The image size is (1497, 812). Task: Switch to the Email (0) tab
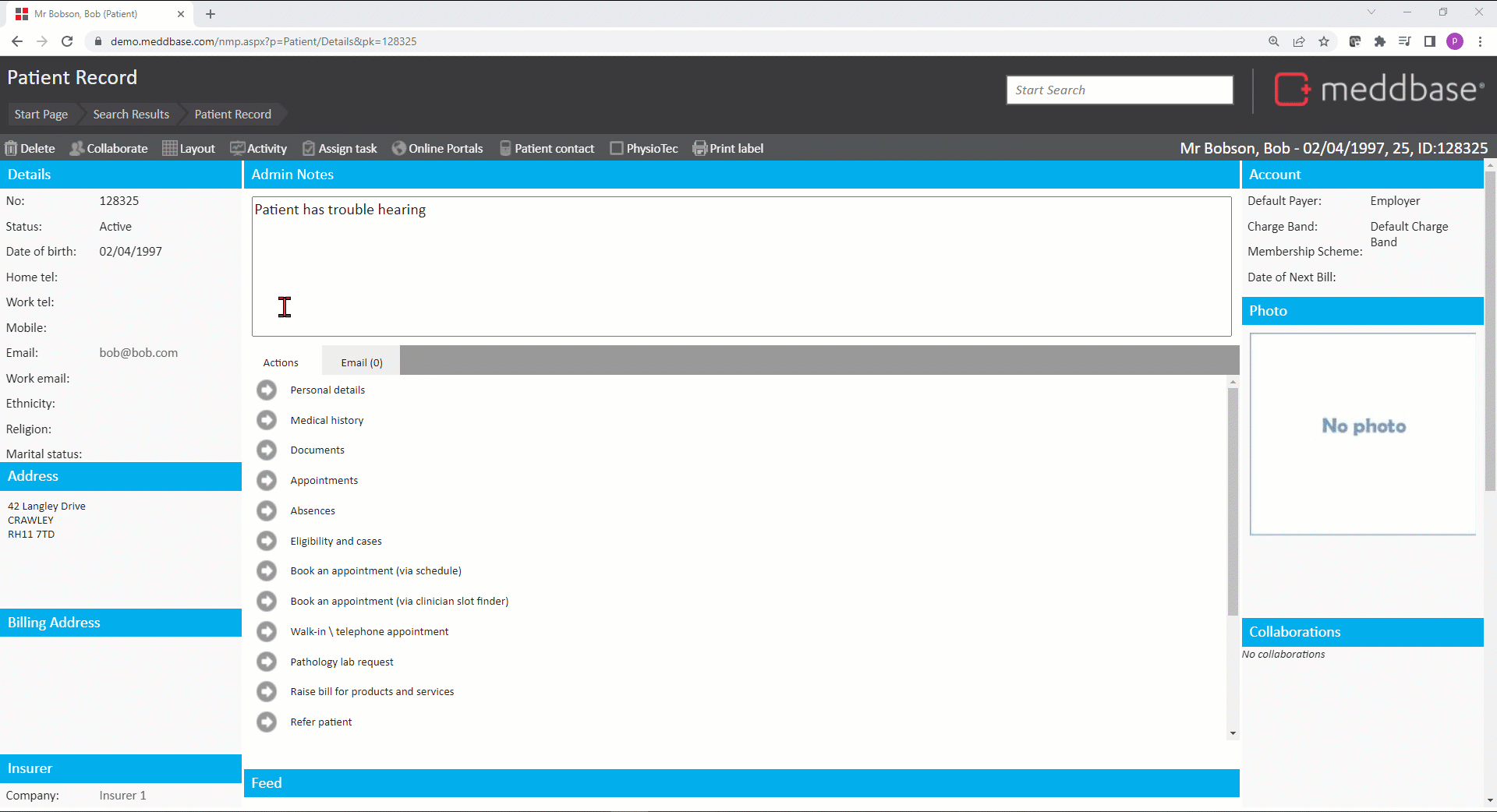pyautogui.click(x=362, y=362)
